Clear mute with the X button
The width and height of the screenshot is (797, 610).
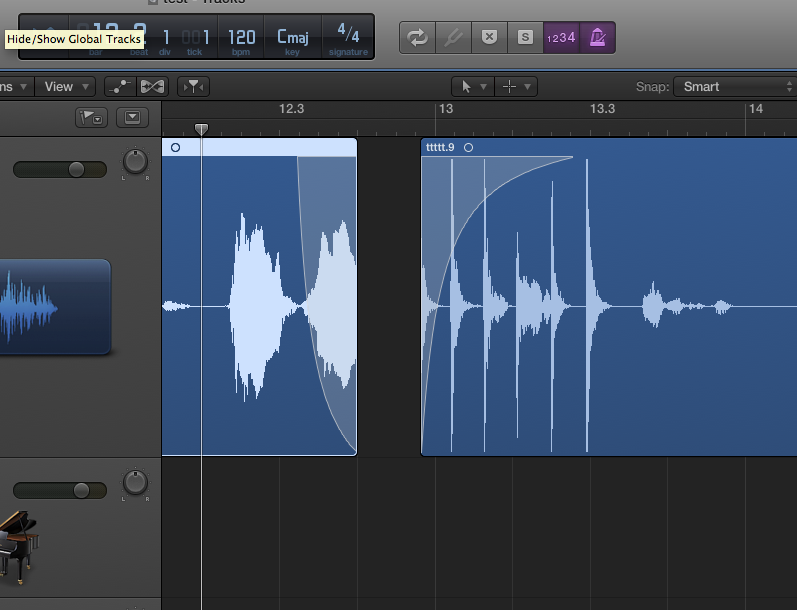[x=489, y=37]
